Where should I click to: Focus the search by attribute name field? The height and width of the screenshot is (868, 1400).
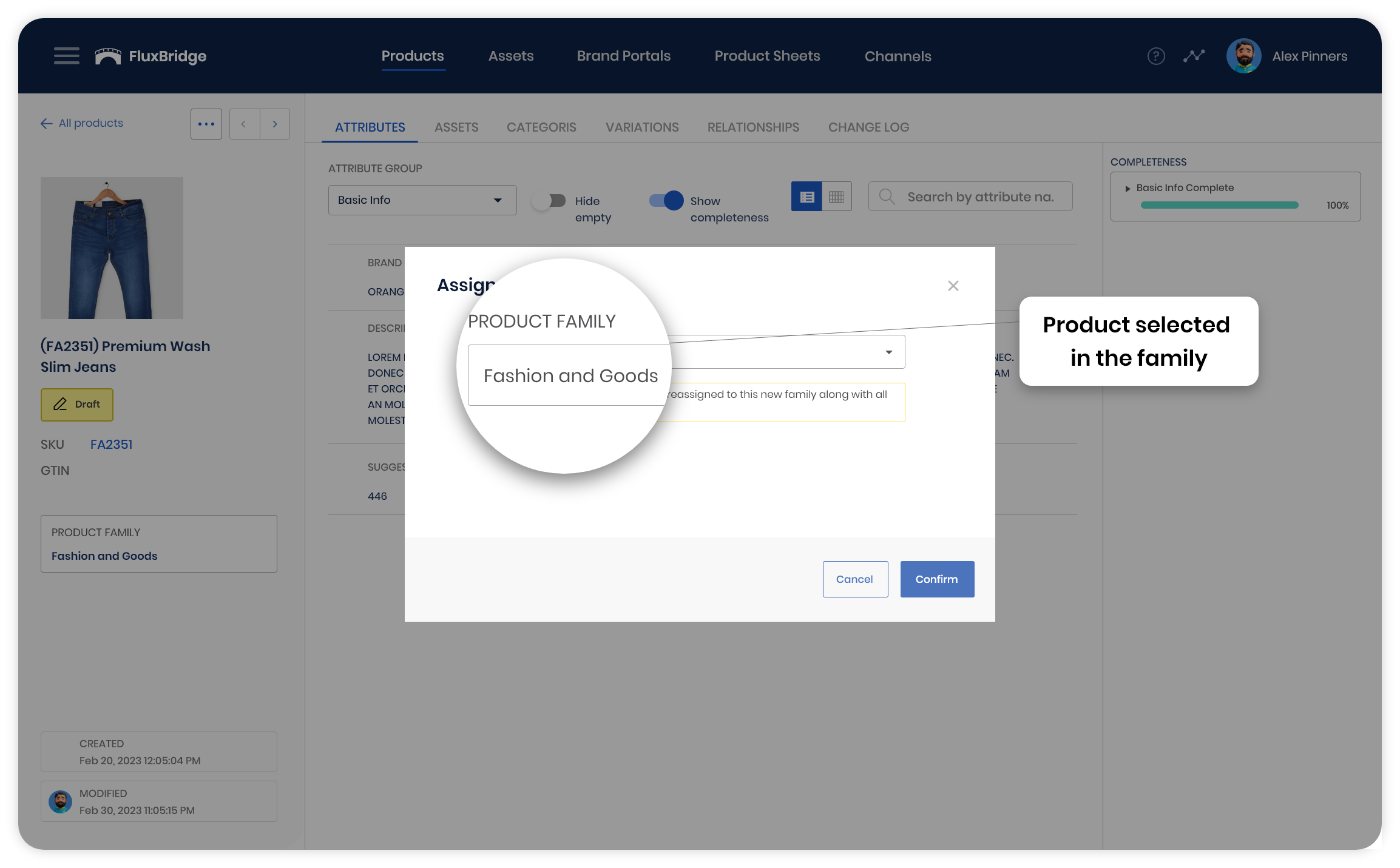[979, 197]
